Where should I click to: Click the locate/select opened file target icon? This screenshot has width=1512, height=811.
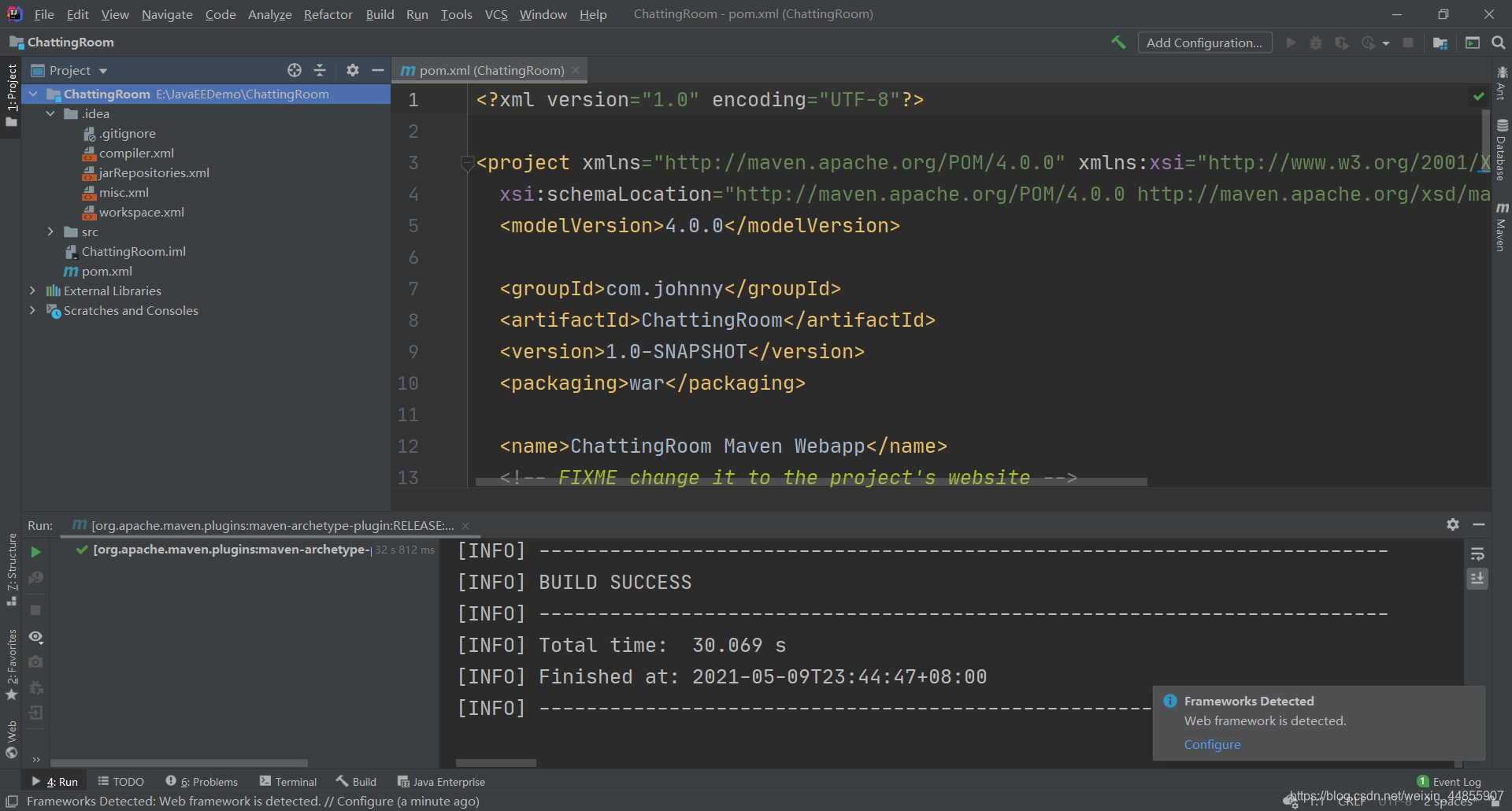coord(295,70)
